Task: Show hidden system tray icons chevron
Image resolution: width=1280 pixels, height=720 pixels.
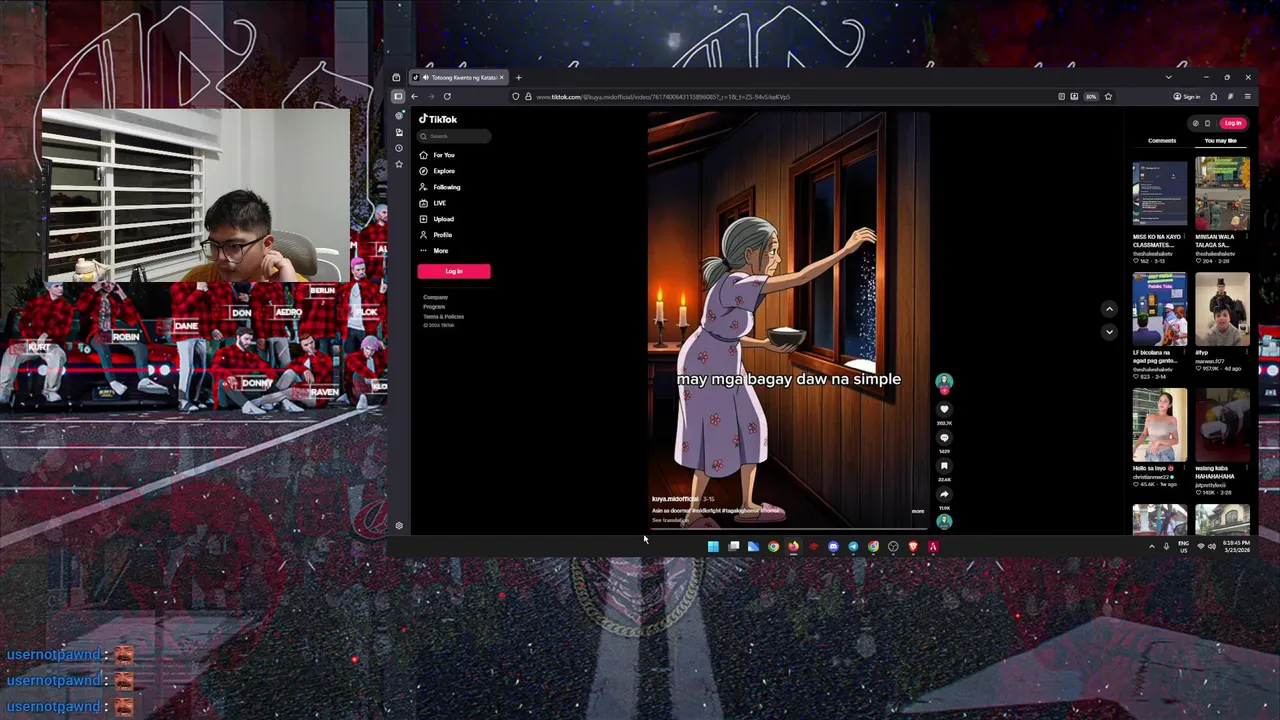Action: 1151,546
